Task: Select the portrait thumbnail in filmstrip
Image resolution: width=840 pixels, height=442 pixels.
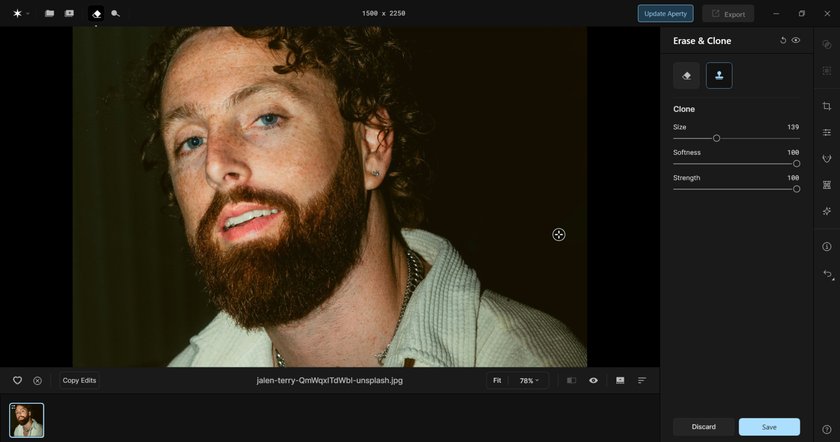Action: 27,420
